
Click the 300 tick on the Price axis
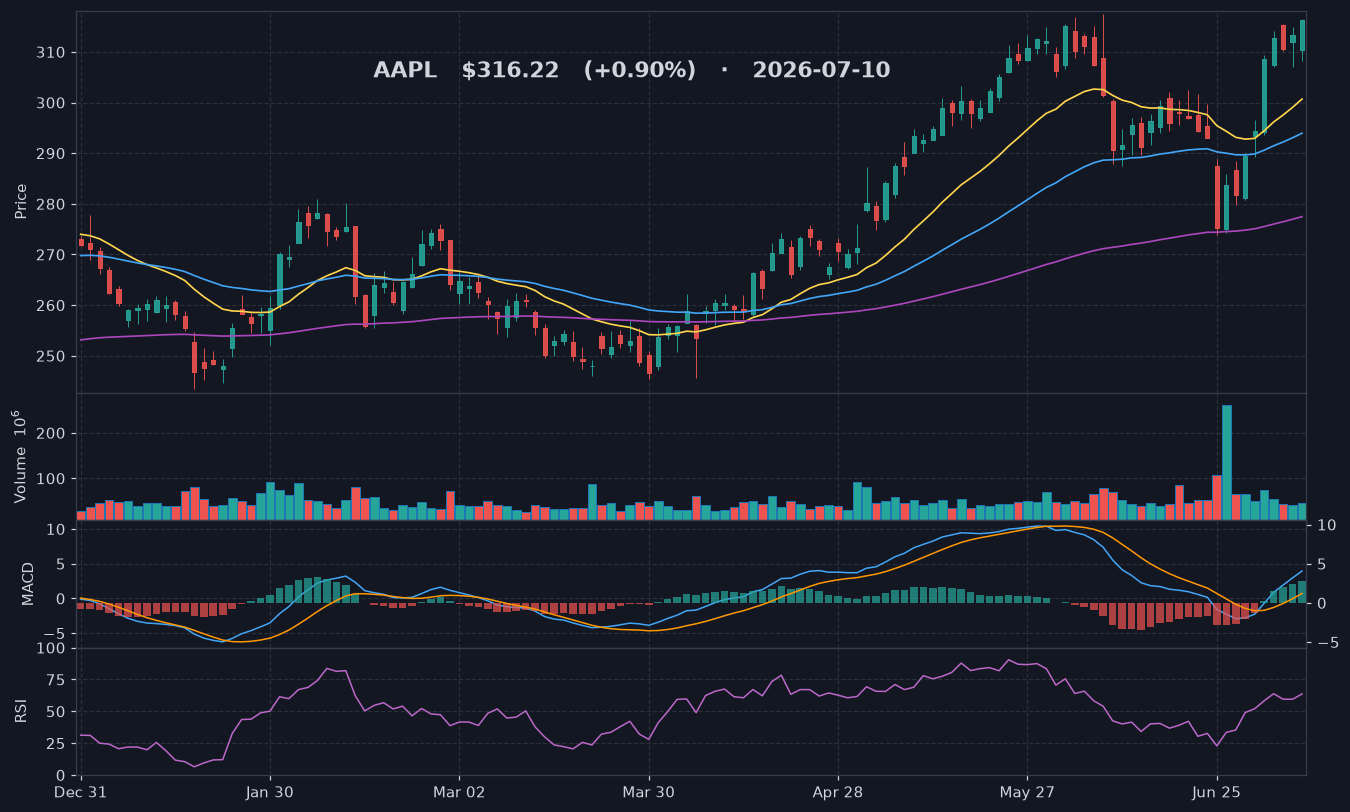pyautogui.click(x=52, y=103)
